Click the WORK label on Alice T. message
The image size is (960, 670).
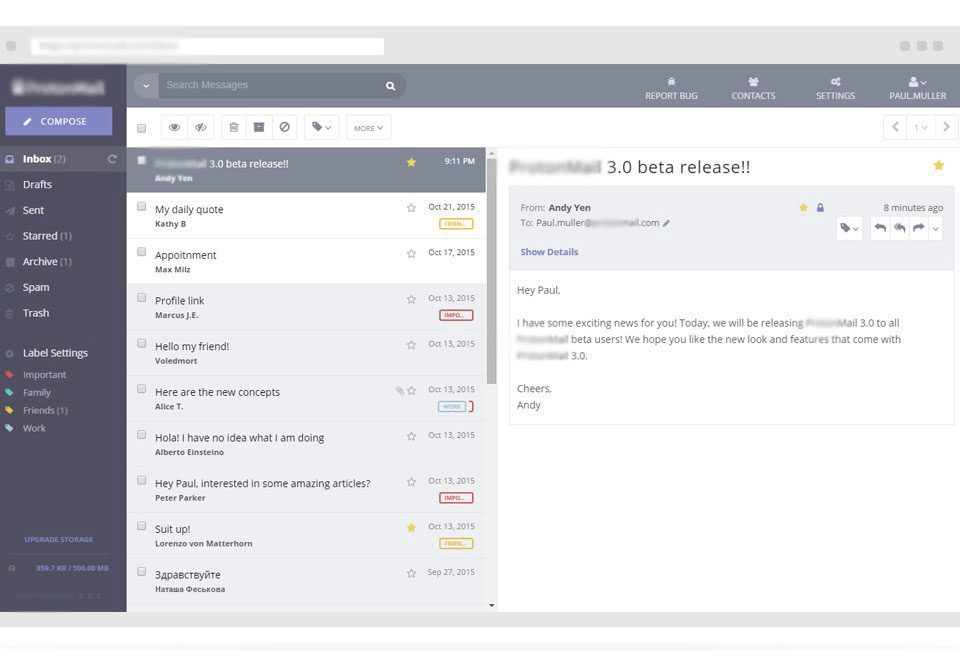pyautogui.click(x=452, y=407)
